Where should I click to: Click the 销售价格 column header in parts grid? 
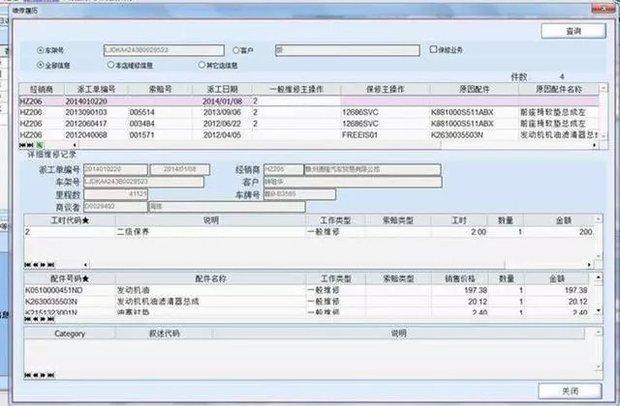460,279
